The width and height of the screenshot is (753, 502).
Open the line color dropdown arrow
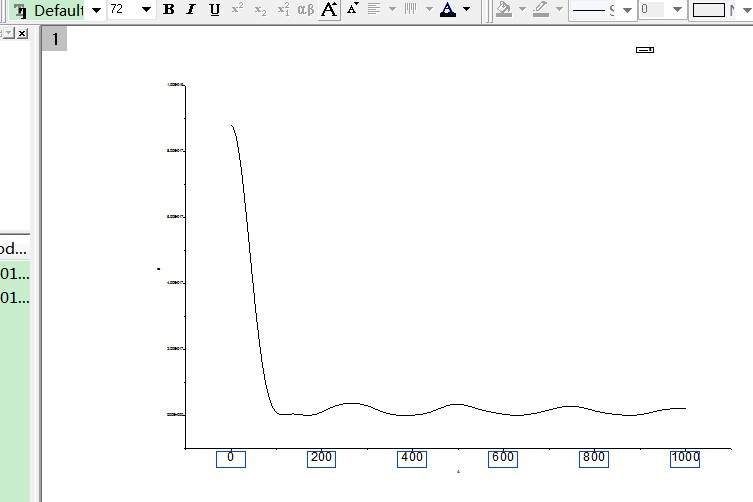559,9
